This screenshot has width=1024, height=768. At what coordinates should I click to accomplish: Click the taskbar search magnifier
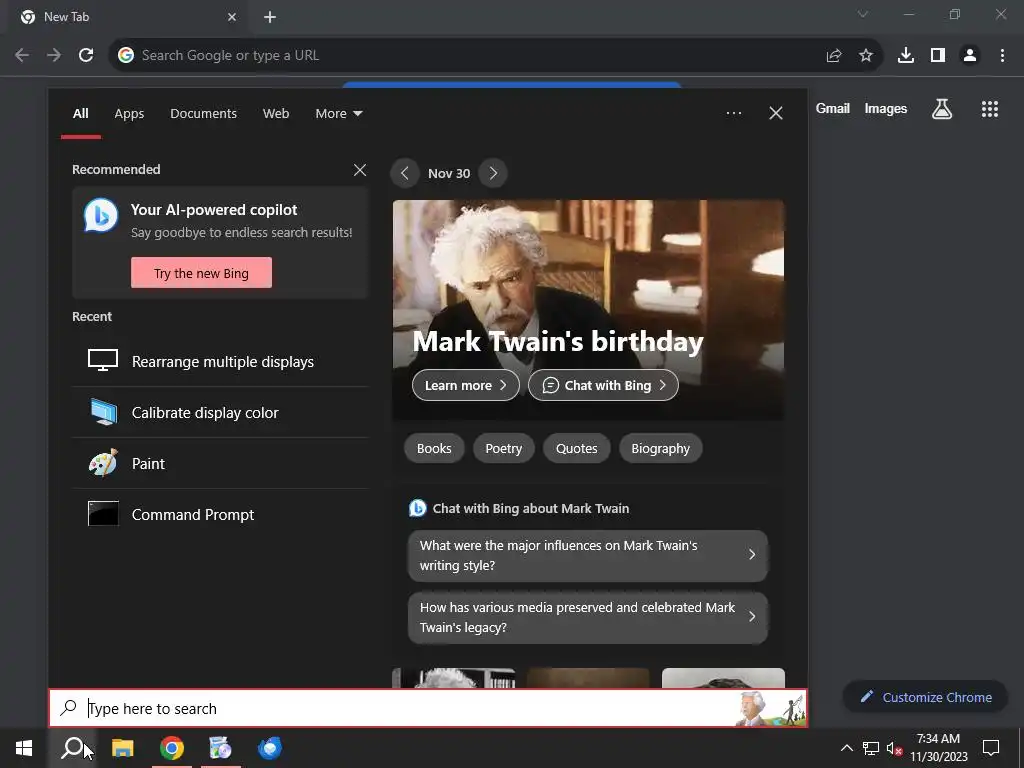pos(72,748)
